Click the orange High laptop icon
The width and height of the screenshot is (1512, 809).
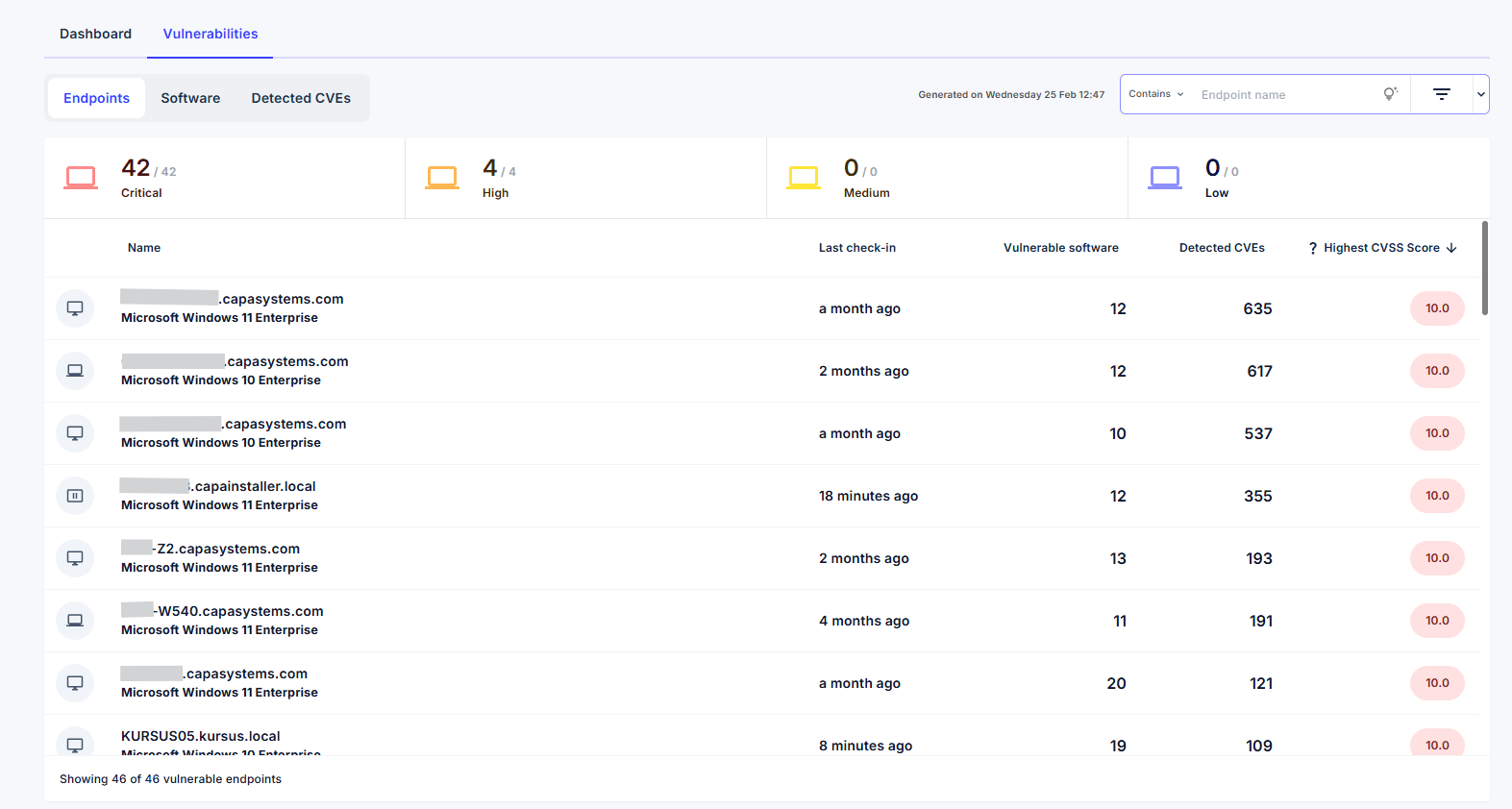click(442, 178)
